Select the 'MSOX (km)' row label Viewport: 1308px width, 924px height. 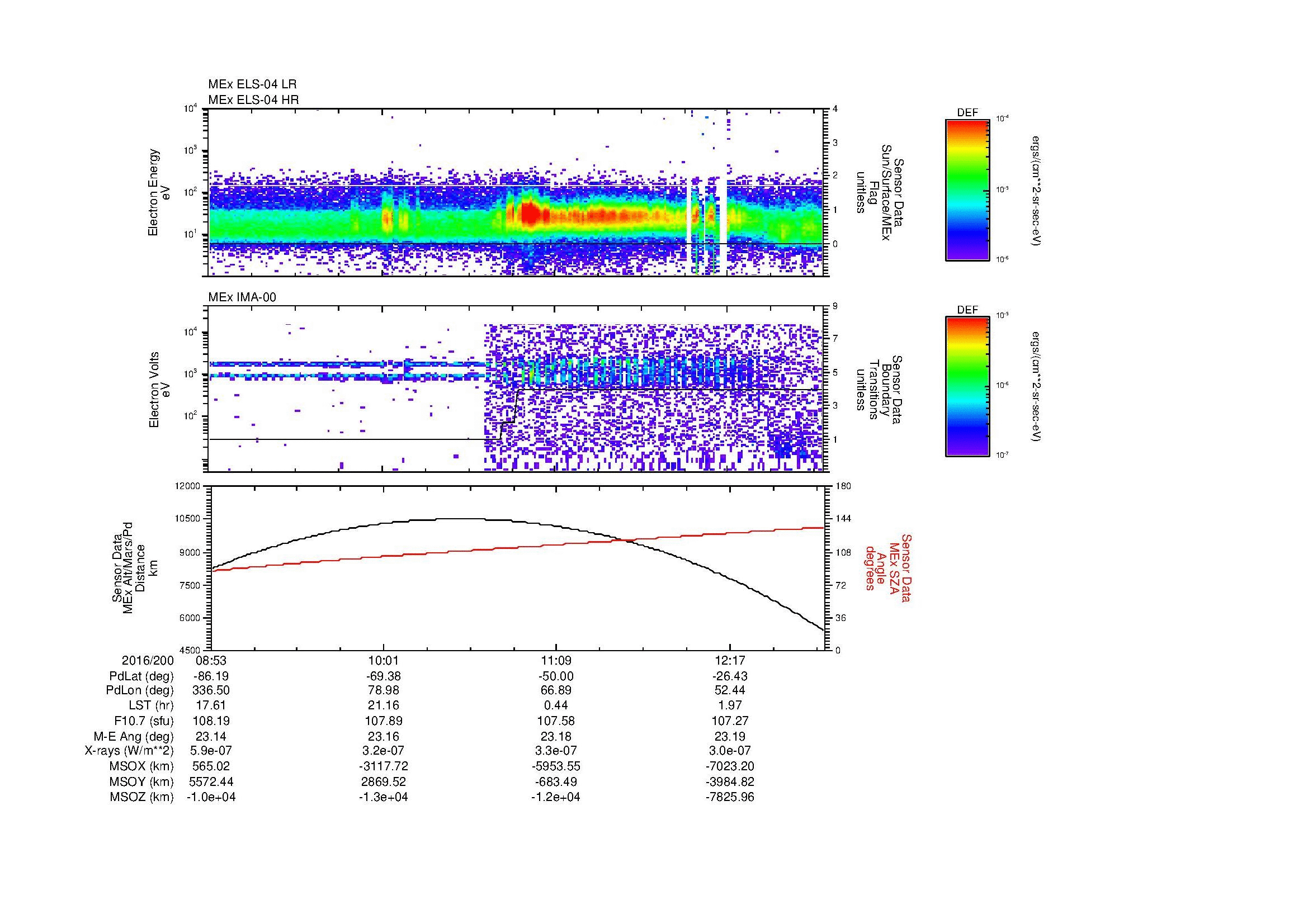coord(142,766)
